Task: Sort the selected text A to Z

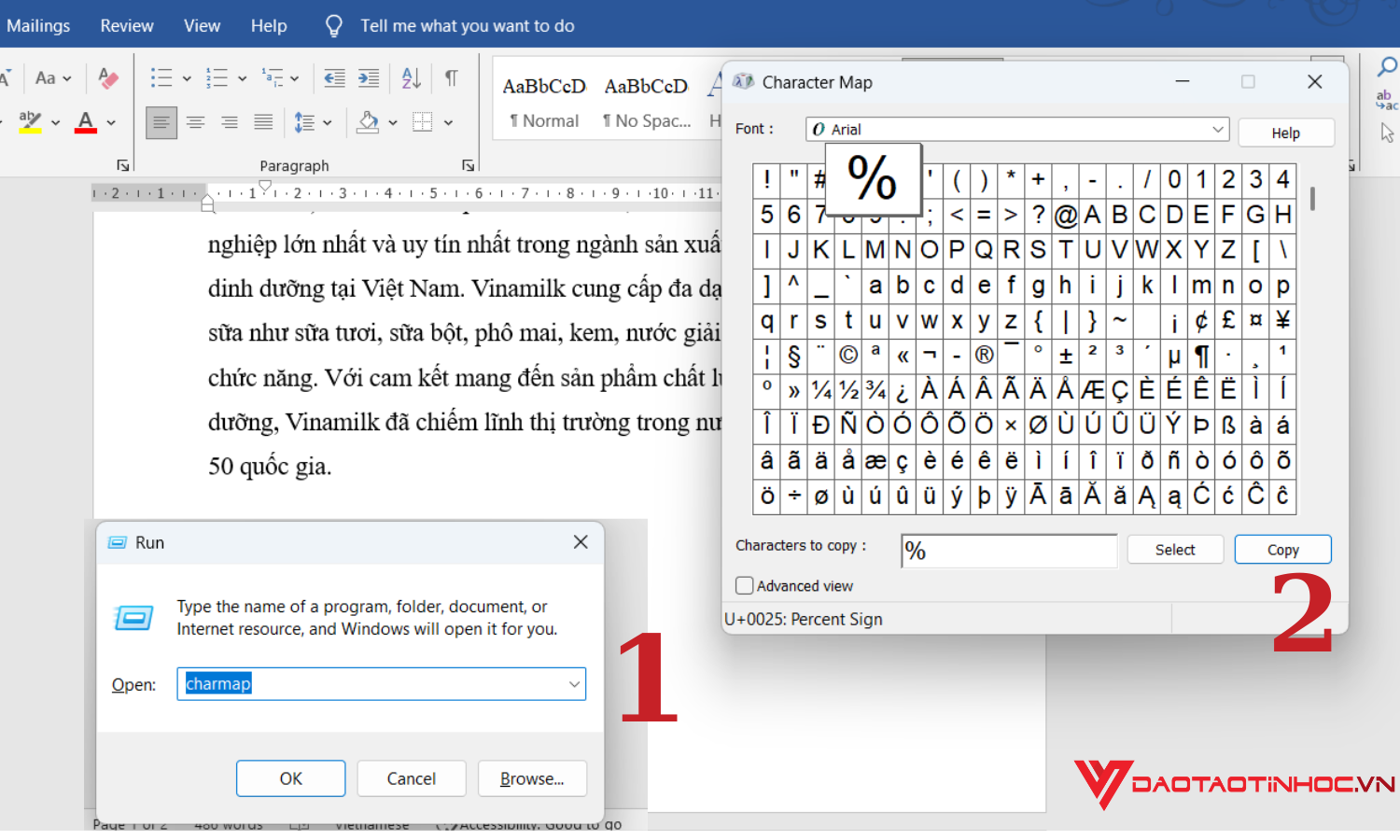Action: [412, 78]
